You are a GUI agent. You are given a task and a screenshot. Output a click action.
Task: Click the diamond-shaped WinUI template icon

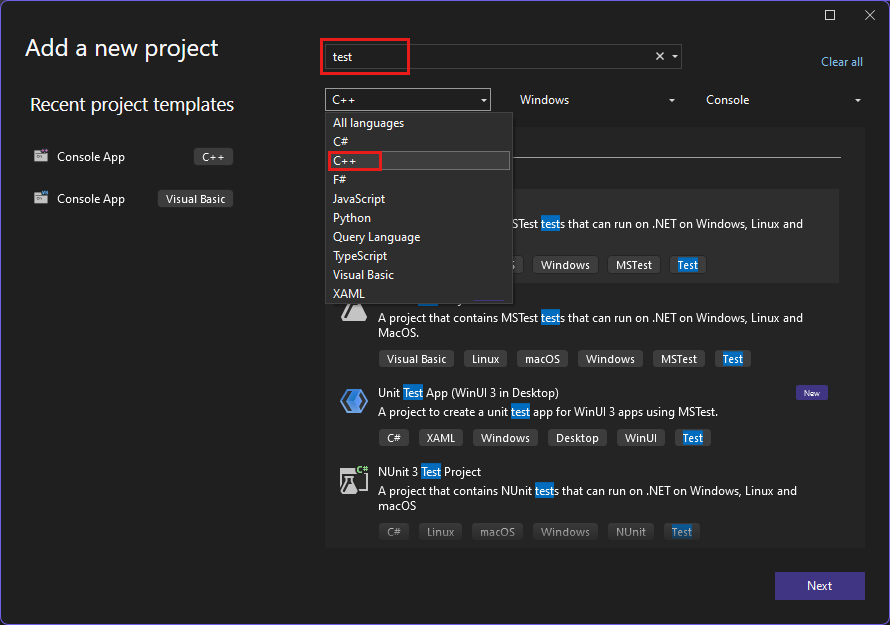tap(353, 400)
